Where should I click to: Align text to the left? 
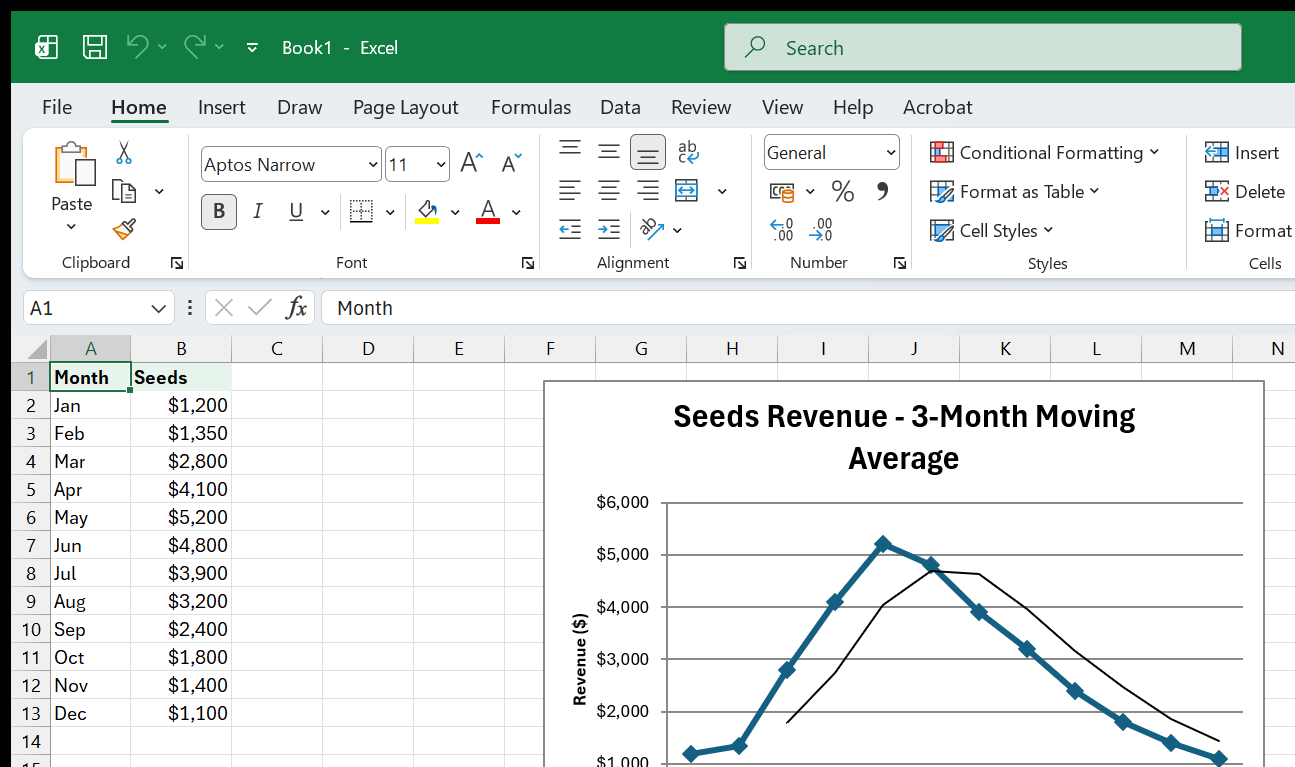point(570,190)
